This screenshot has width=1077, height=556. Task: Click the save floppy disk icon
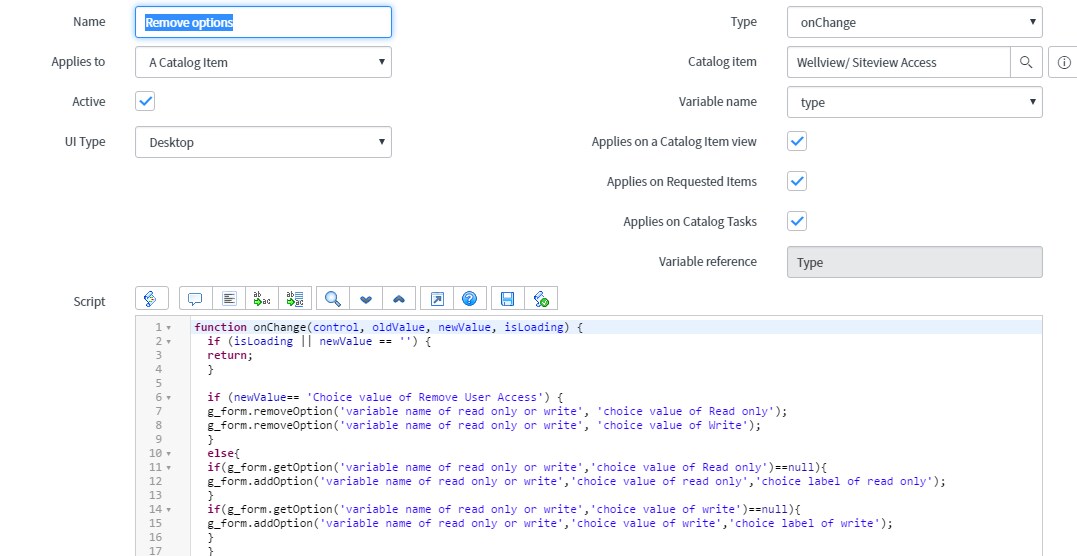508,298
